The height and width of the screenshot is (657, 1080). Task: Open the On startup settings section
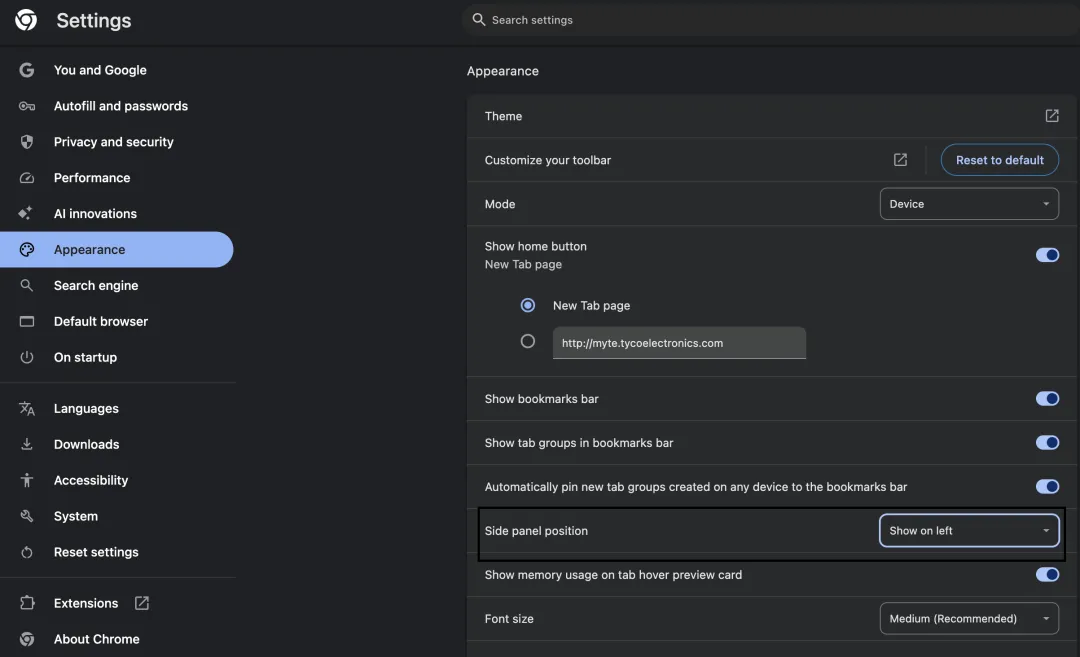pos(85,358)
